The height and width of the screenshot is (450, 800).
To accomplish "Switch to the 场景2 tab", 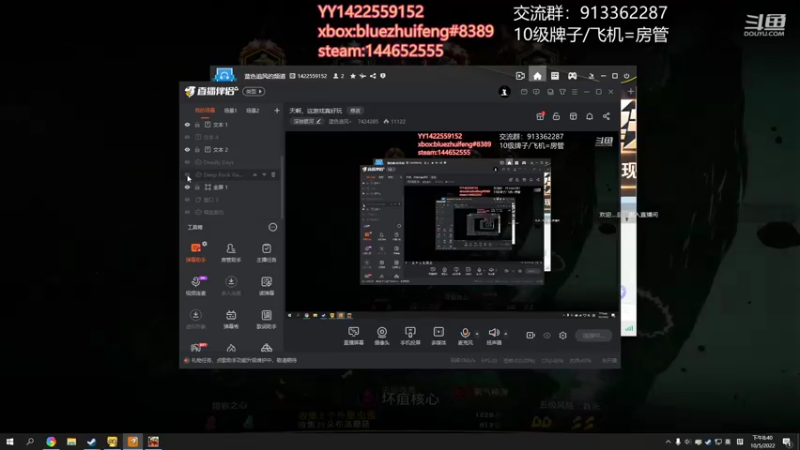I will tap(253, 111).
